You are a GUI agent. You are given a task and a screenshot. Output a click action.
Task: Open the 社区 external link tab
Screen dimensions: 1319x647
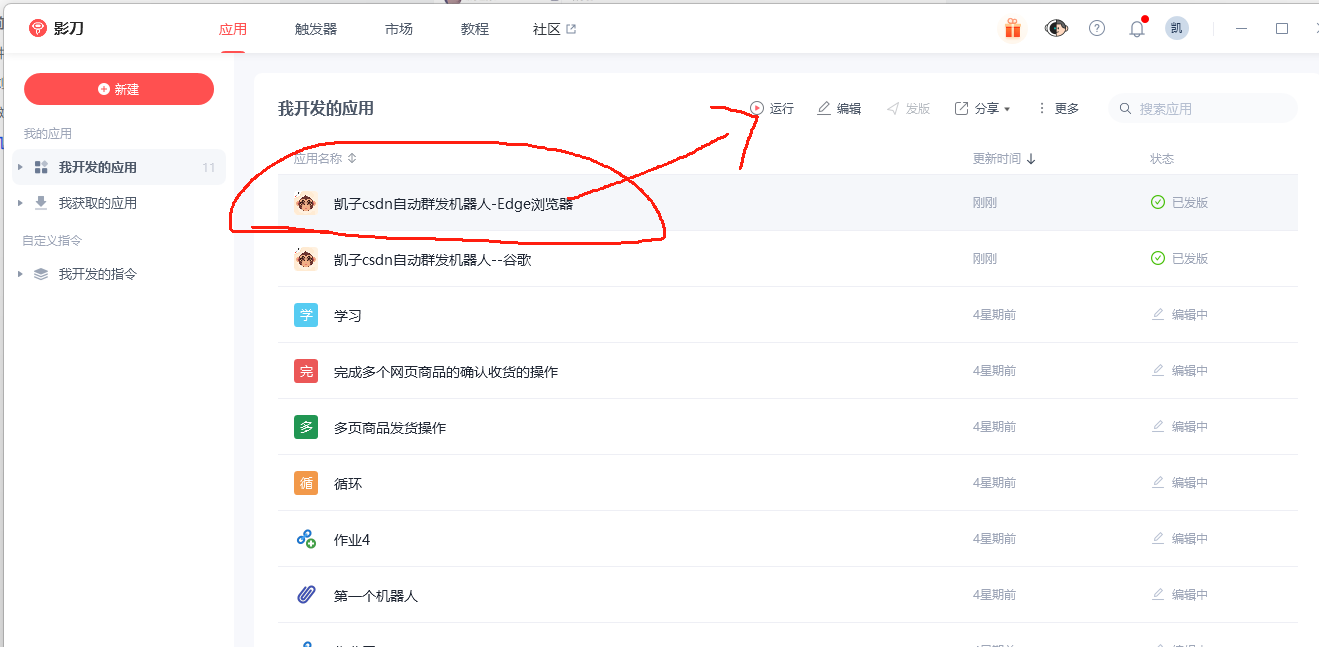tap(555, 29)
